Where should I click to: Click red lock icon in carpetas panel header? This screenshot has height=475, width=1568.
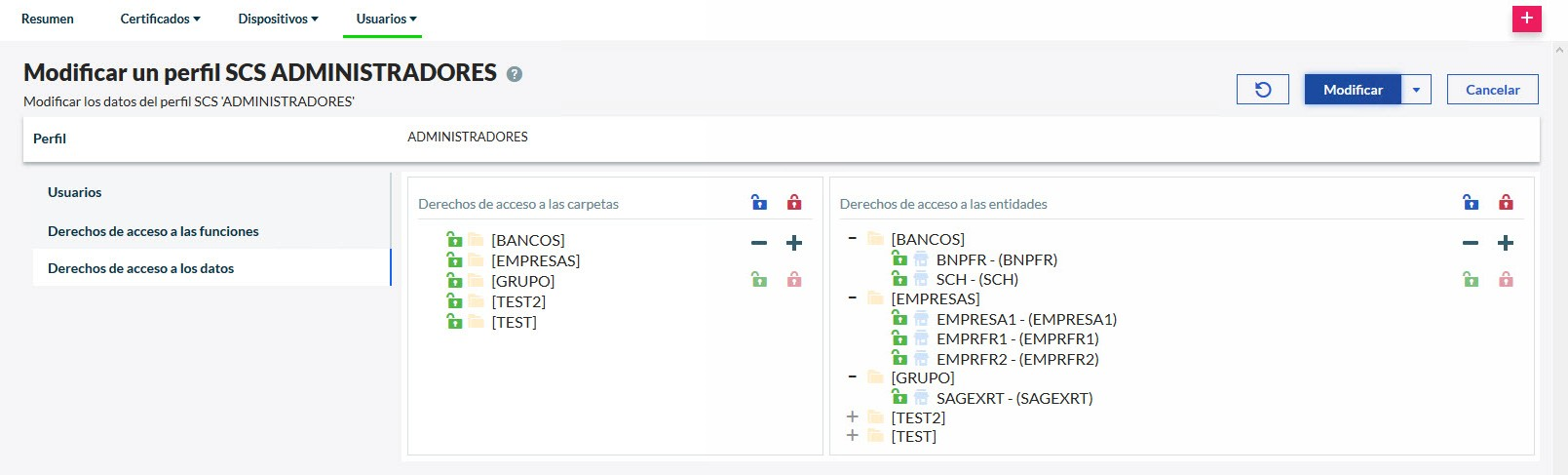pos(794,203)
